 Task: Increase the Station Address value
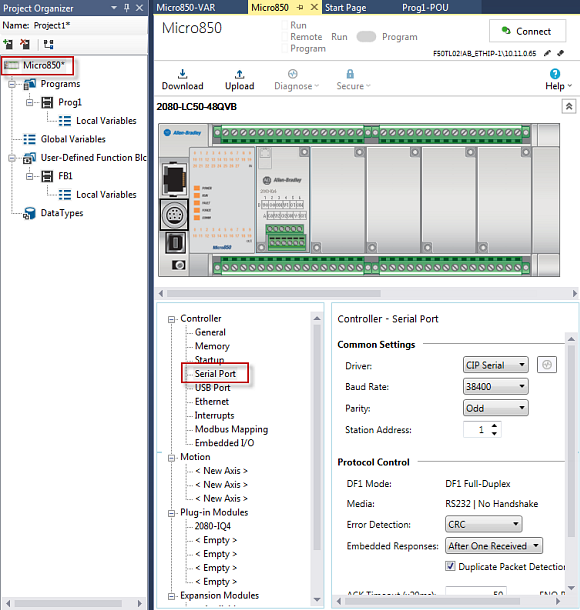pyautogui.click(x=494, y=426)
